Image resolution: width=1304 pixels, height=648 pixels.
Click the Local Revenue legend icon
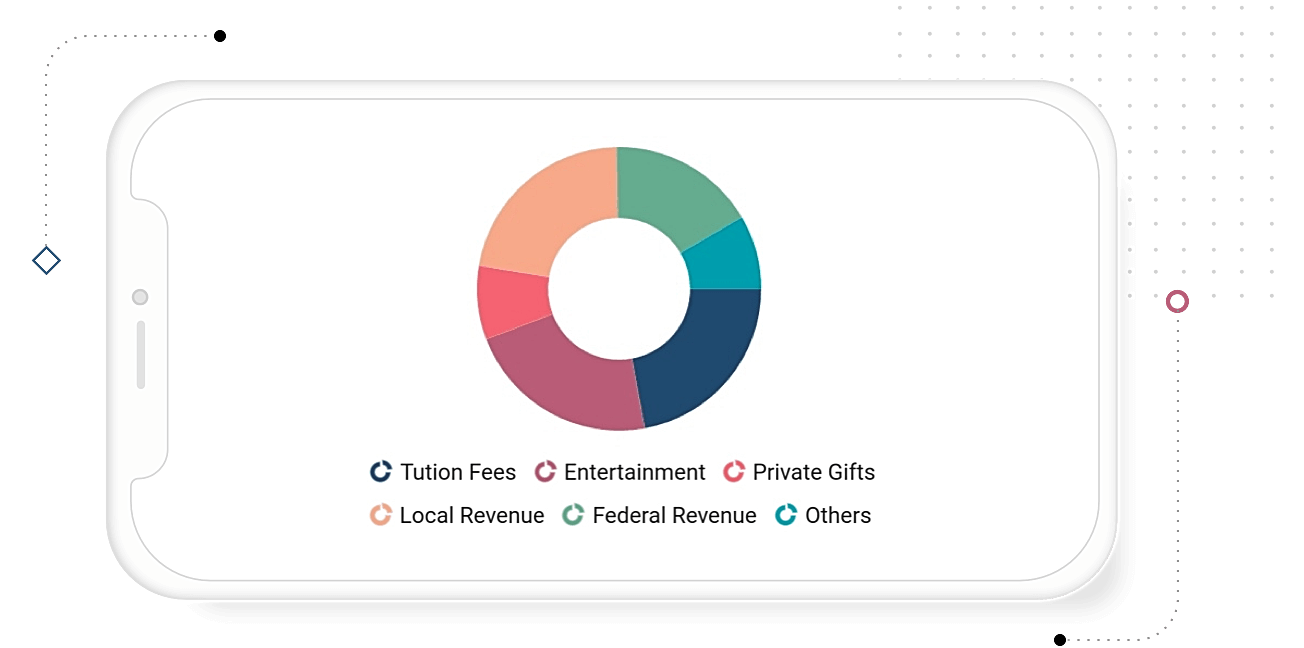click(380, 515)
